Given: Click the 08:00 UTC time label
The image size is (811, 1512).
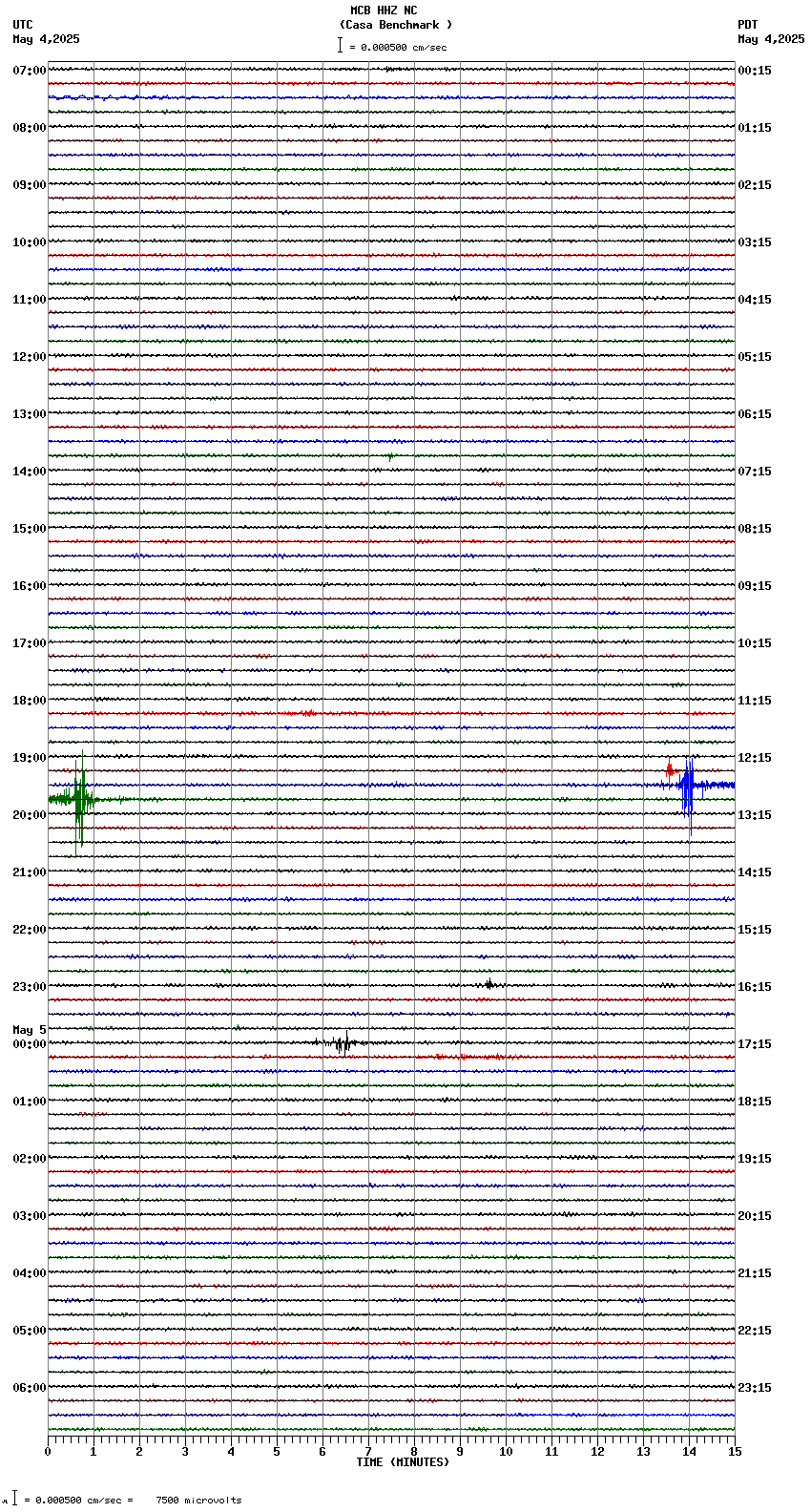Looking at the screenshot, I should (x=30, y=128).
